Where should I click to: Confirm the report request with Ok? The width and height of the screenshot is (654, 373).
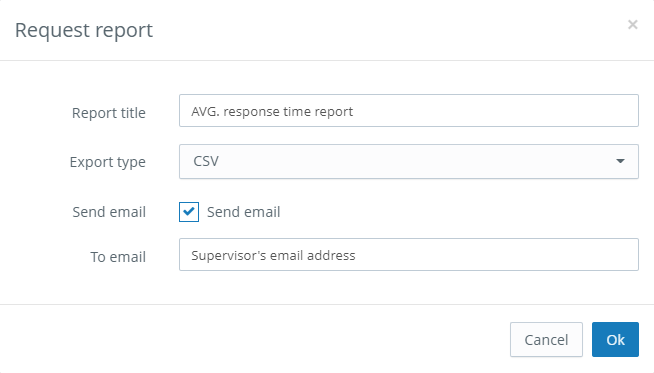coord(615,339)
